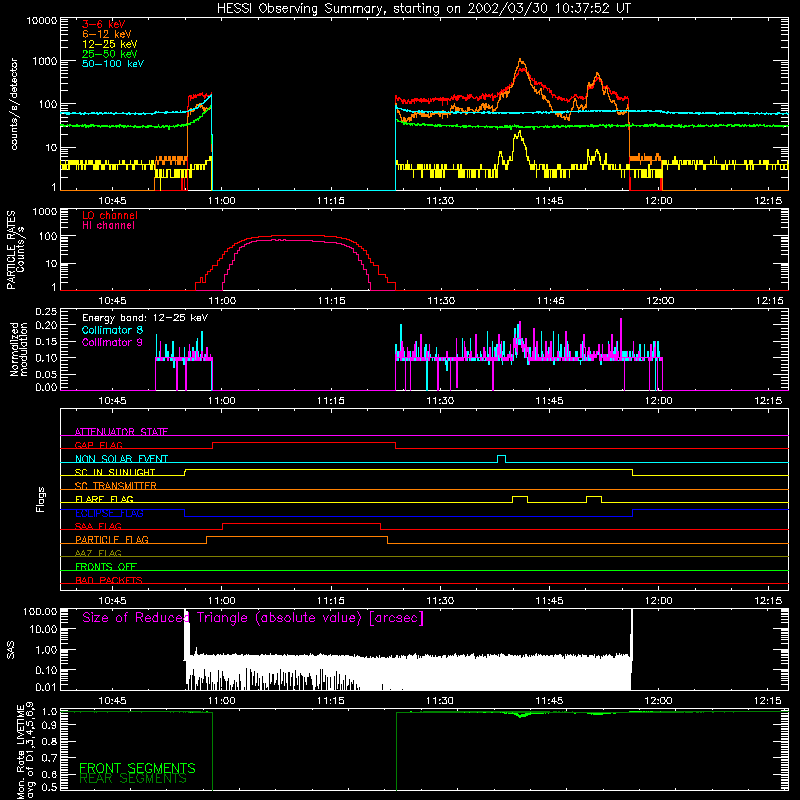Select the 25-50 keV legend label
Image resolution: width=800 pixels, height=800 pixels.
[x=110, y=54]
